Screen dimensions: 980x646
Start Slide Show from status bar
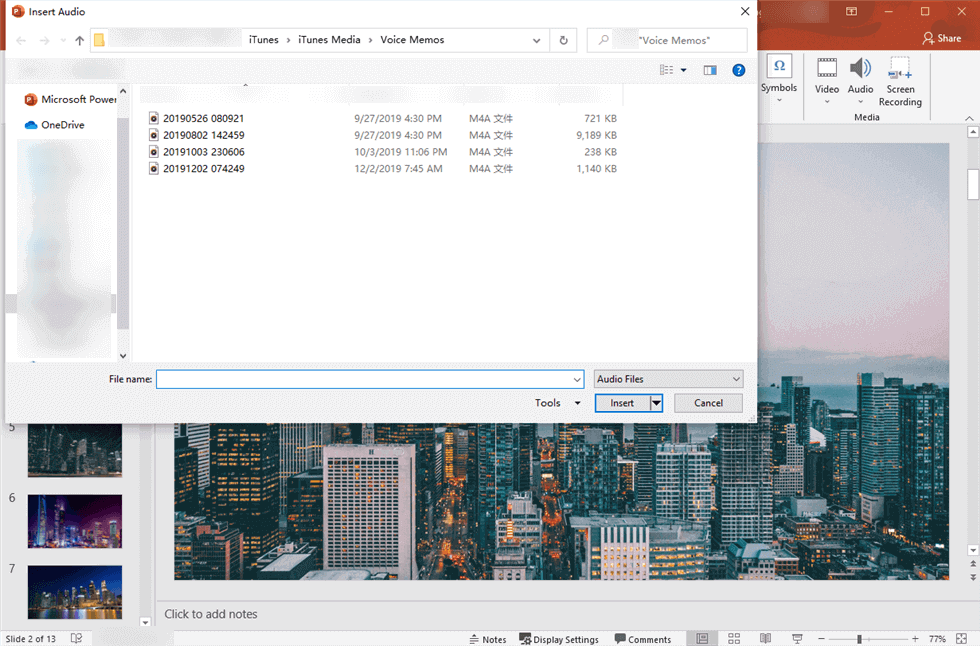[x=797, y=639]
